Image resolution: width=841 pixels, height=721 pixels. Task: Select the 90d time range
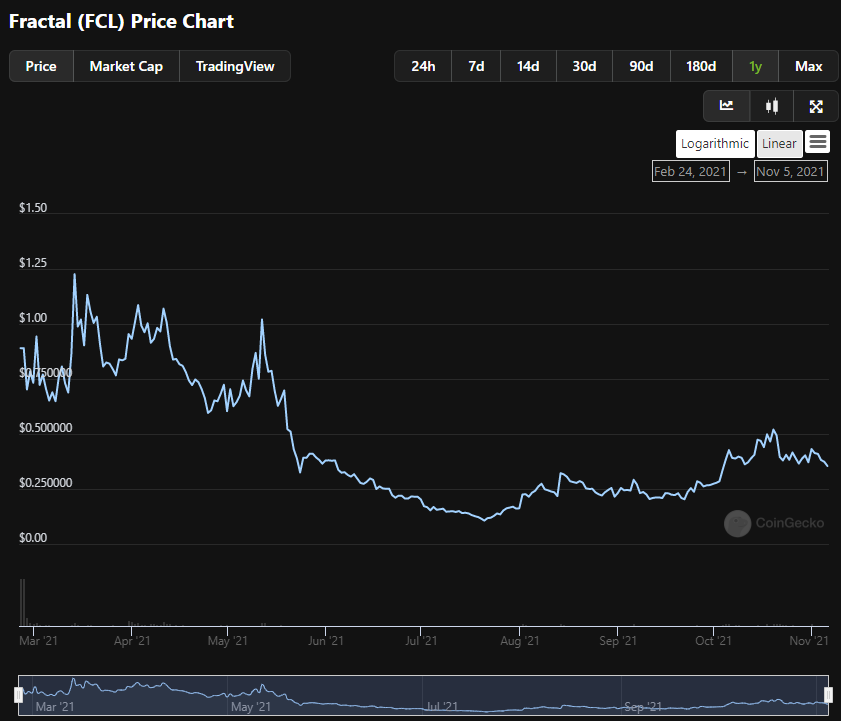pyautogui.click(x=641, y=66)
